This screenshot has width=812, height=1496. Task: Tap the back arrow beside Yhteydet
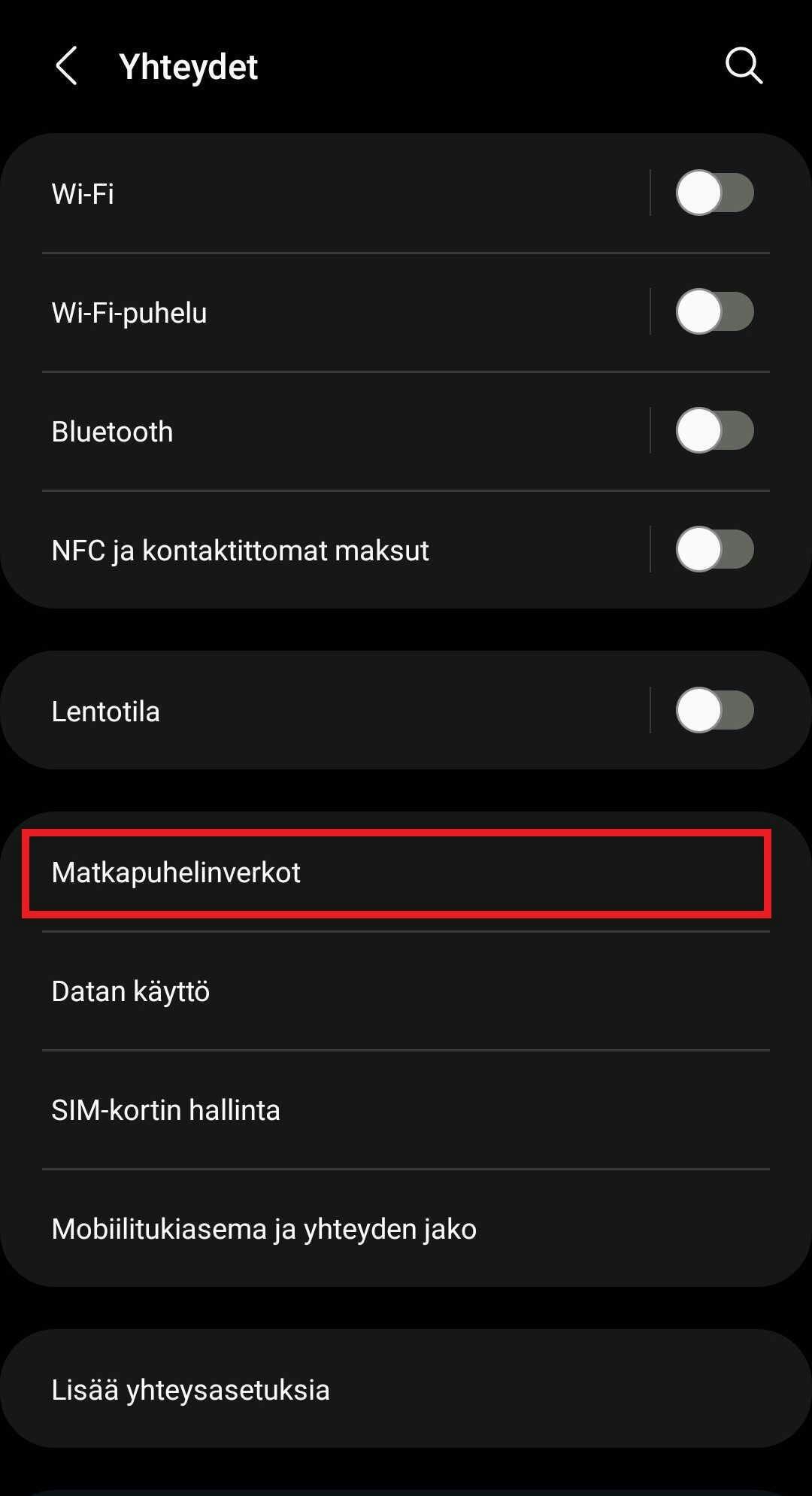pos(67,66)
